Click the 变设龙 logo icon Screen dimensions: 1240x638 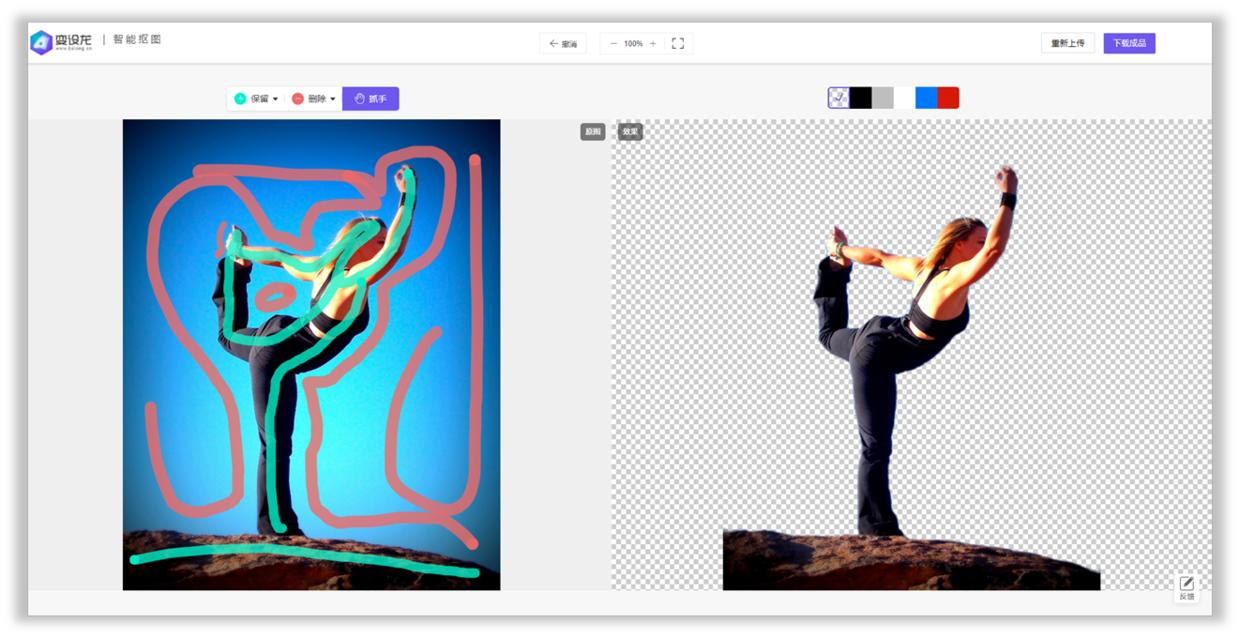point(41,42)
